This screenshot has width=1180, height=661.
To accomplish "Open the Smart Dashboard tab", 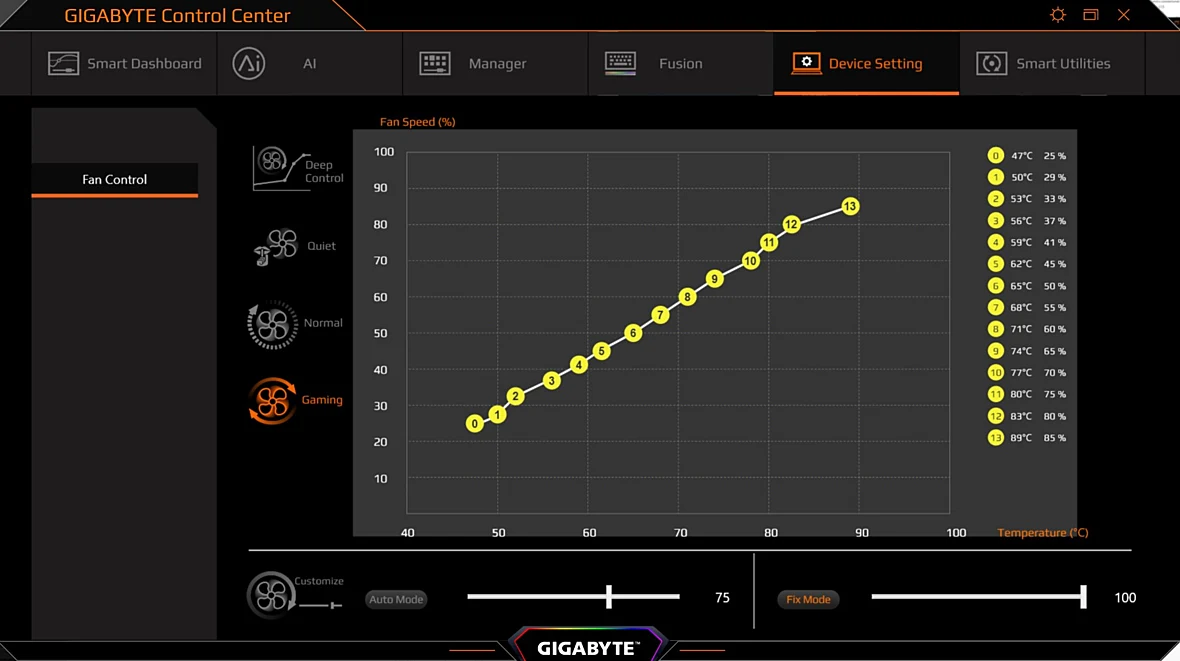I will coord(124,63).
